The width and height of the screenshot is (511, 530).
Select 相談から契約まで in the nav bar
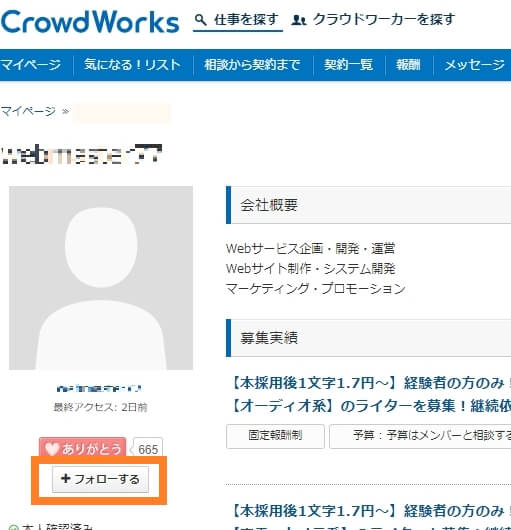252,65
